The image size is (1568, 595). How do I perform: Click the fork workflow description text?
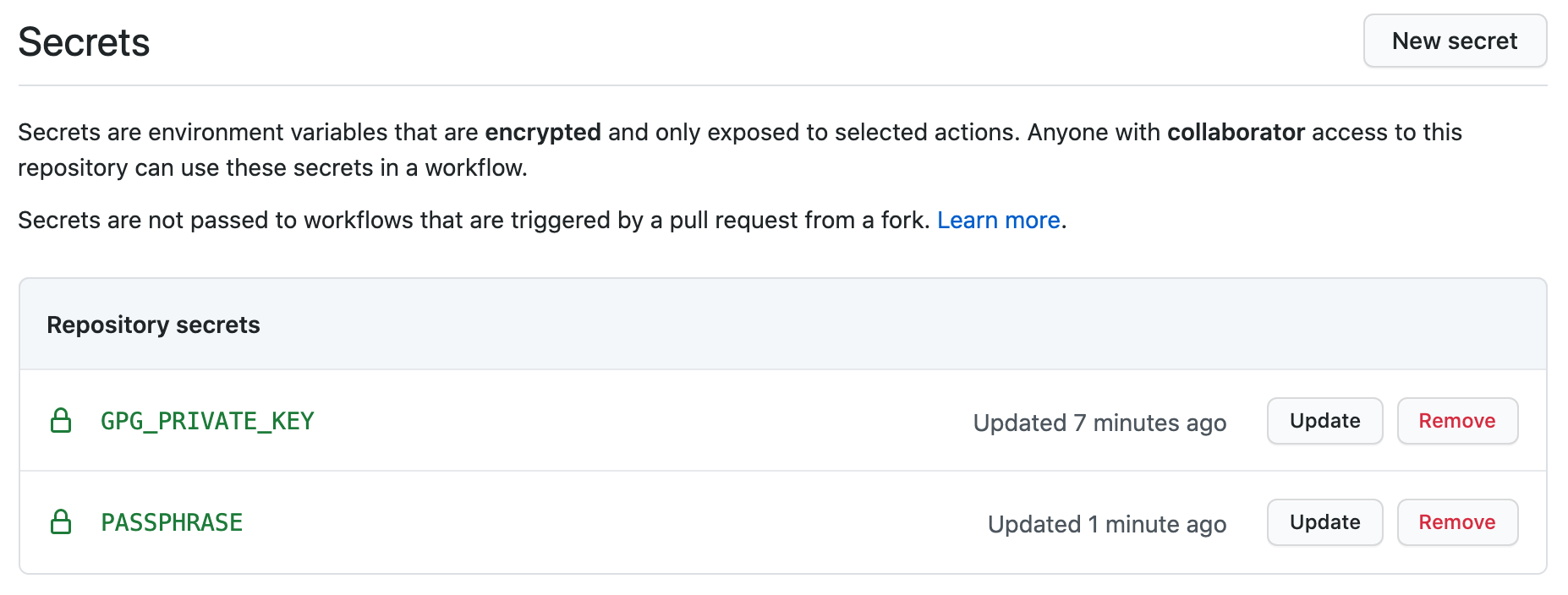pyautogui.click(x=474, y=220)
